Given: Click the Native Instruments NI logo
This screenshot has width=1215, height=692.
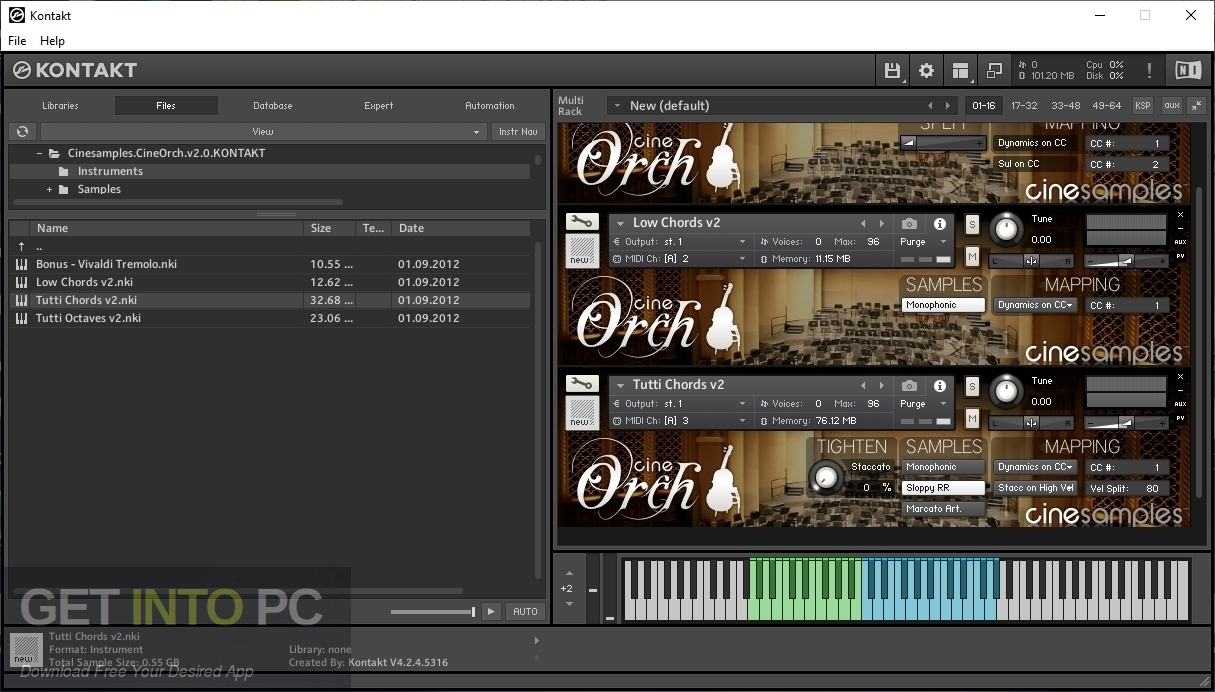Looking at the screenshot, I should [x=1187, y=70].
